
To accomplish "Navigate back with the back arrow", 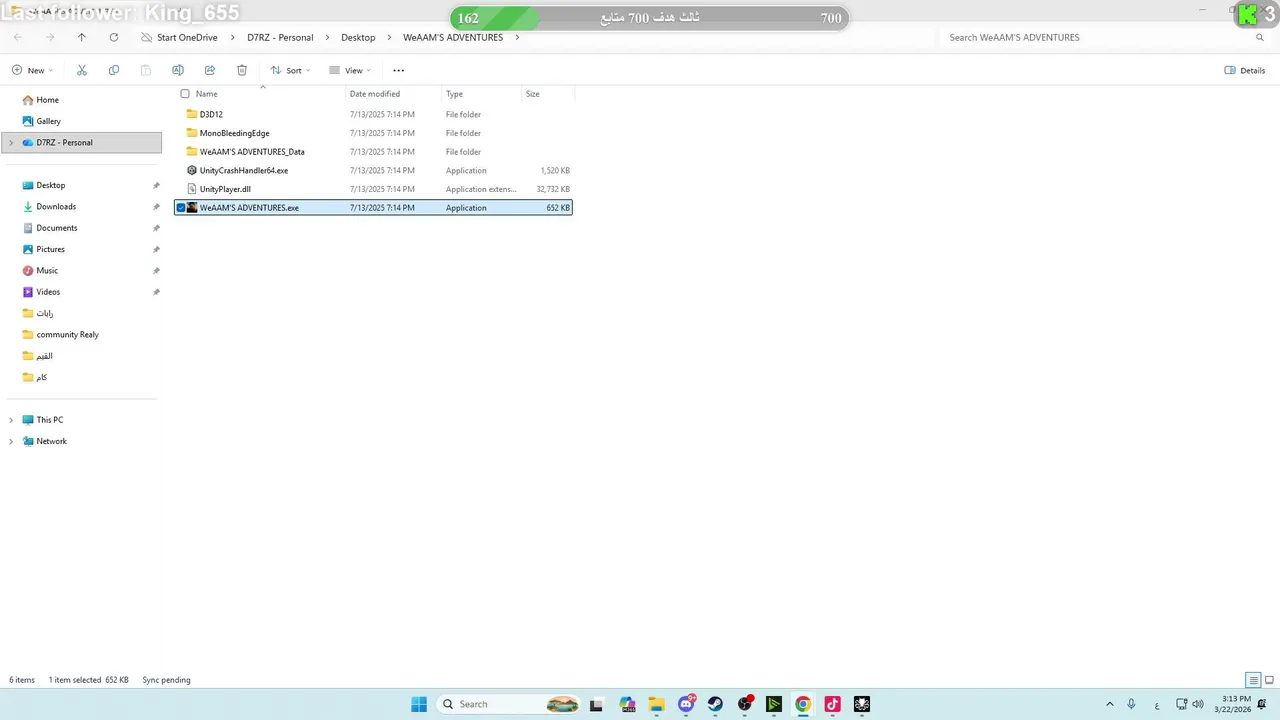I will pyautogui.click(x=18, y=37).
